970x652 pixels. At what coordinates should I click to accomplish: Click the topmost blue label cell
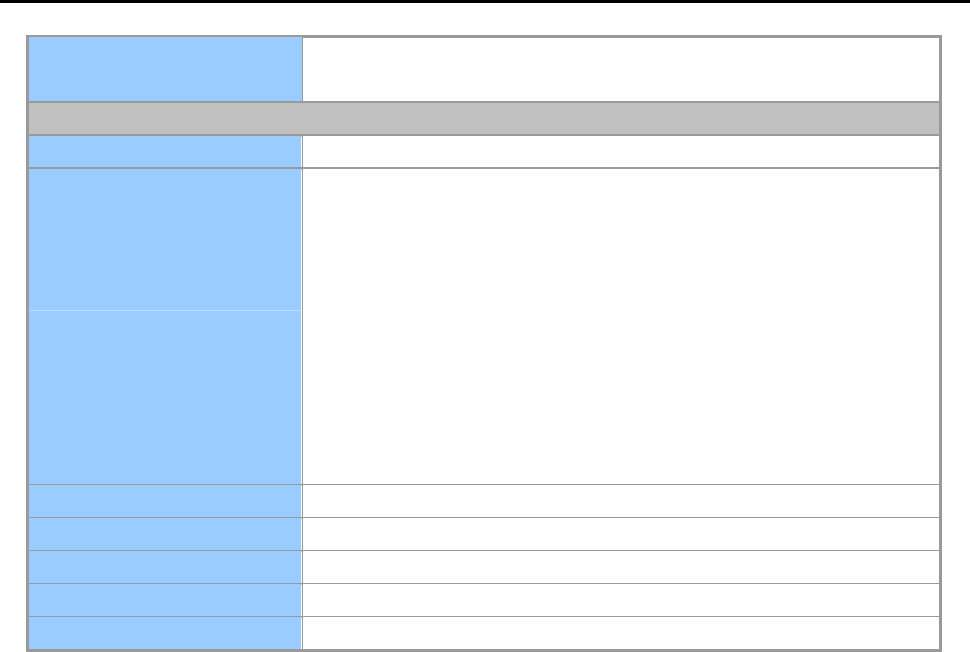coord(165,69)
